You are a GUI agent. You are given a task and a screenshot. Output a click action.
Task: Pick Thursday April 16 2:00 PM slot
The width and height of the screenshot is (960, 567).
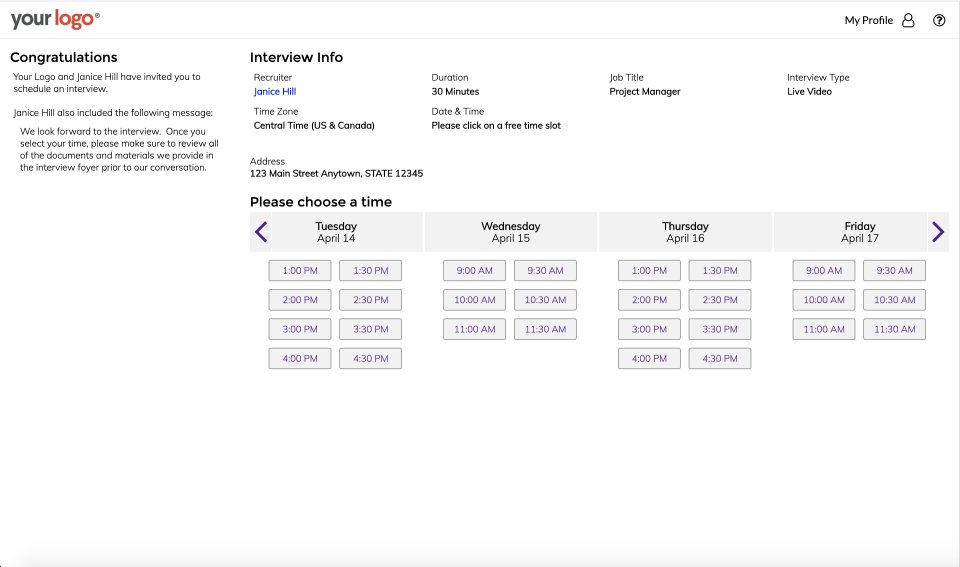point(649,300)
